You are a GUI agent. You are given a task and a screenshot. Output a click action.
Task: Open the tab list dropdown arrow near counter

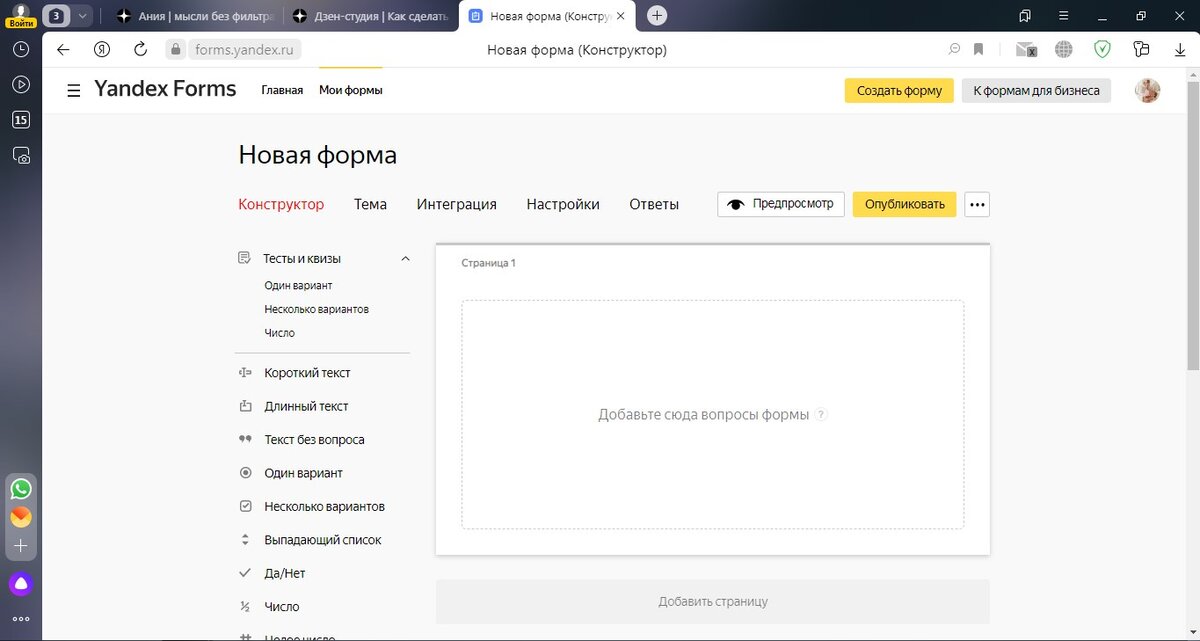click(x=82, y=16)
